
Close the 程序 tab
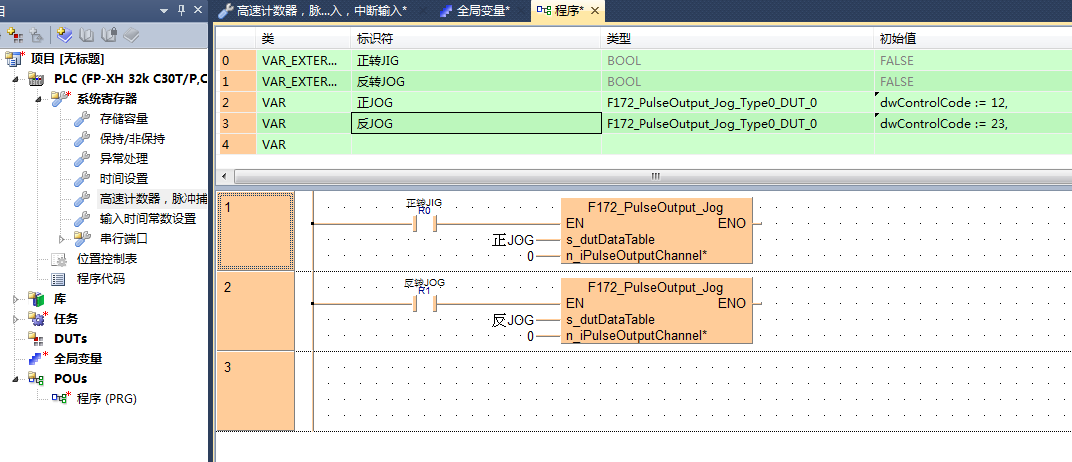point(595,11)
